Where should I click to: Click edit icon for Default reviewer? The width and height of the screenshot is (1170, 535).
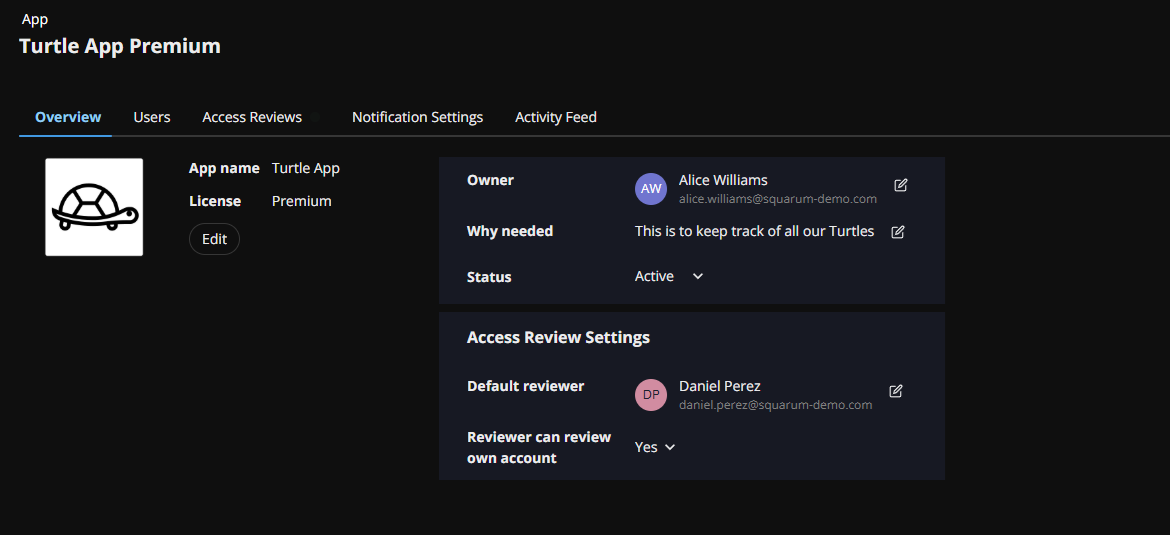coord(896,391)
